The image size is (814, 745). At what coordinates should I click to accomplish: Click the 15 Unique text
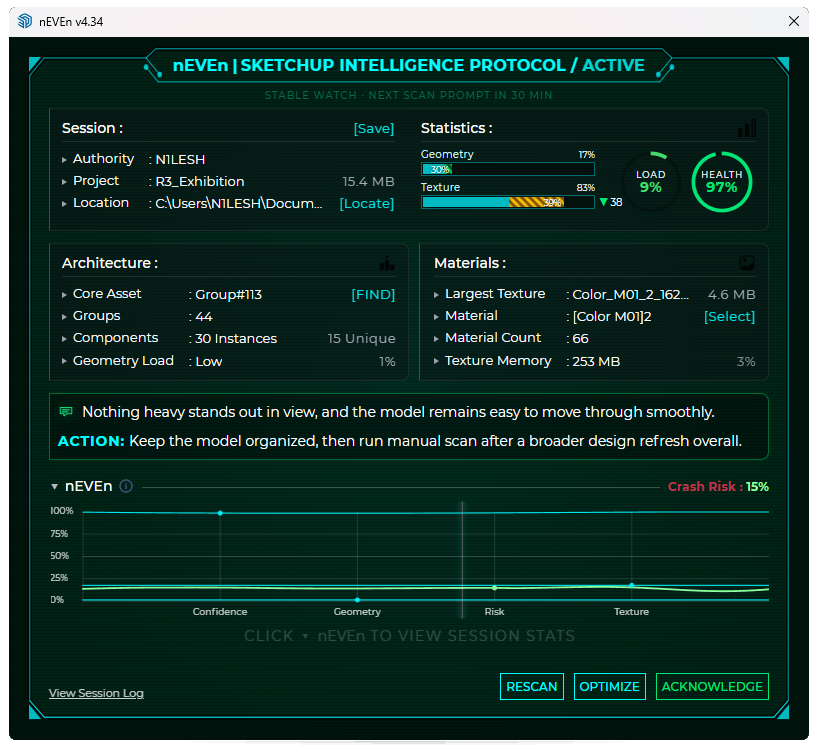click(361, 338)
